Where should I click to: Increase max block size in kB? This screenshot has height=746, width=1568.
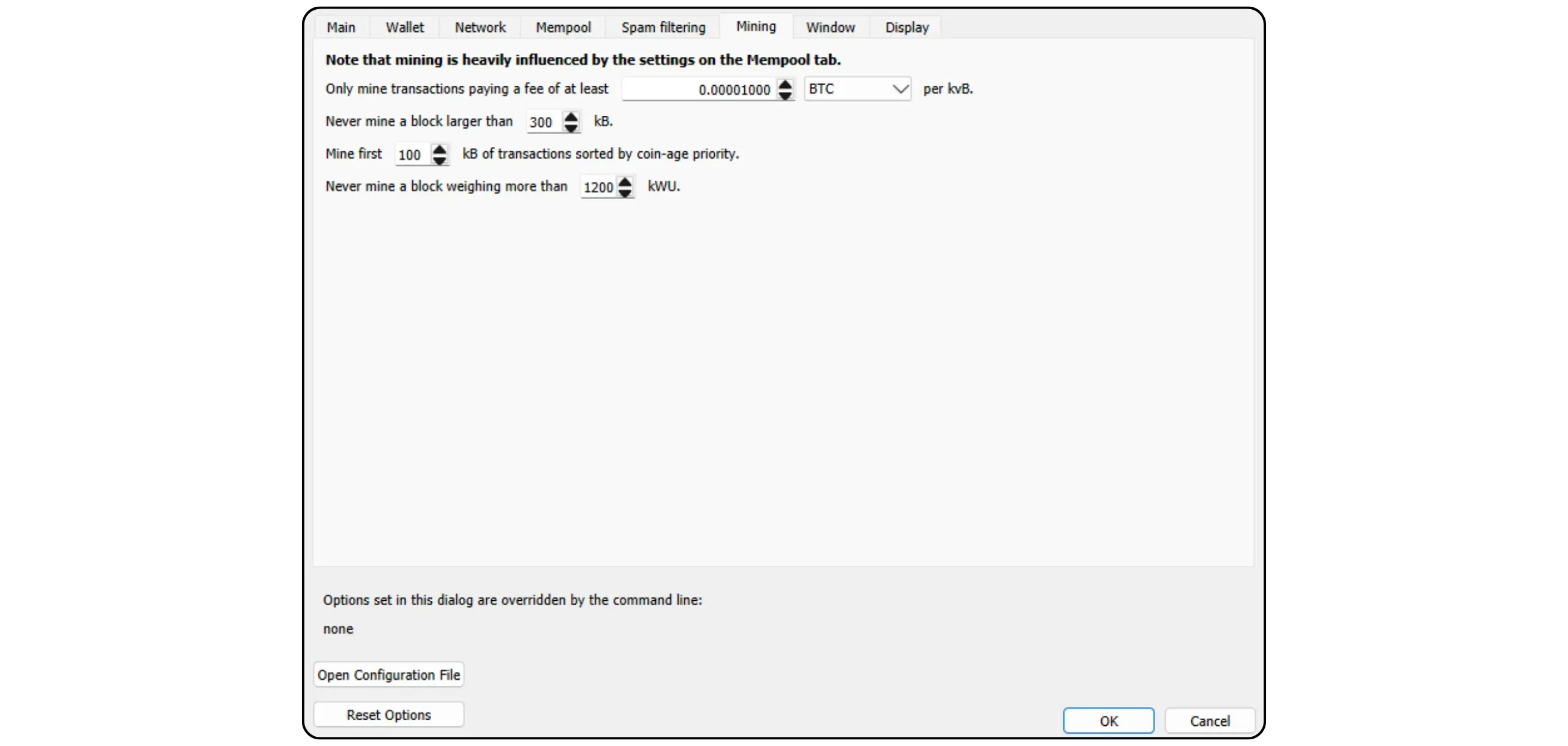(x=571, y=116)
